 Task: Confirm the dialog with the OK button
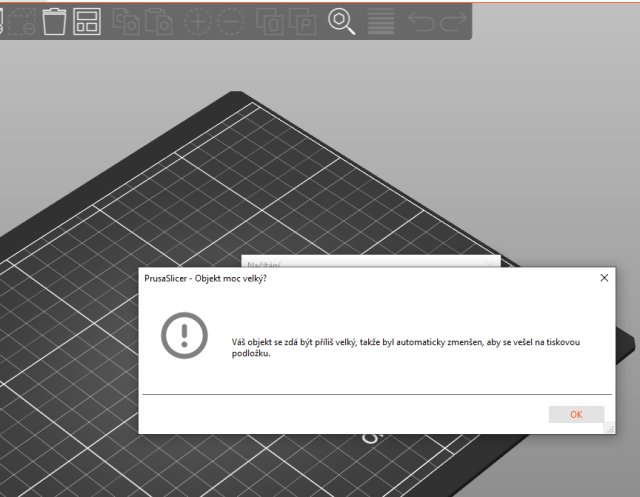[576, 415]
